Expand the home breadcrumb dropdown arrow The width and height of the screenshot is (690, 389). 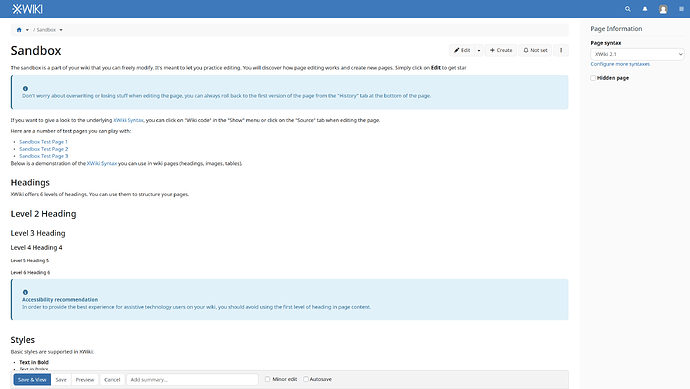click(27, 30)
